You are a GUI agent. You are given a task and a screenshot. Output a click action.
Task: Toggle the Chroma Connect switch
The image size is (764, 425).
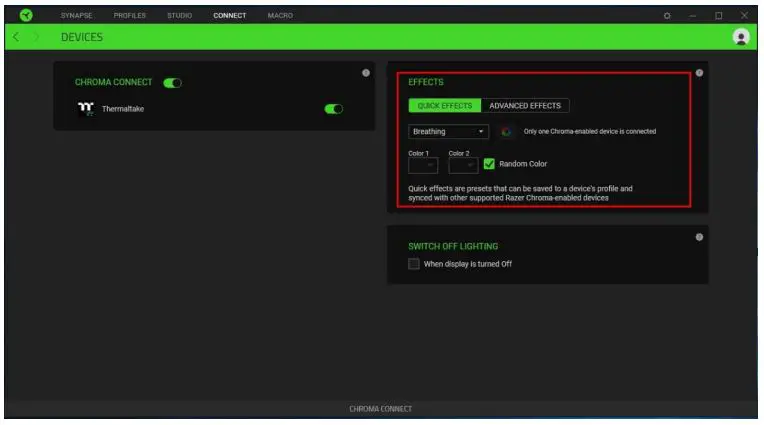172,83
